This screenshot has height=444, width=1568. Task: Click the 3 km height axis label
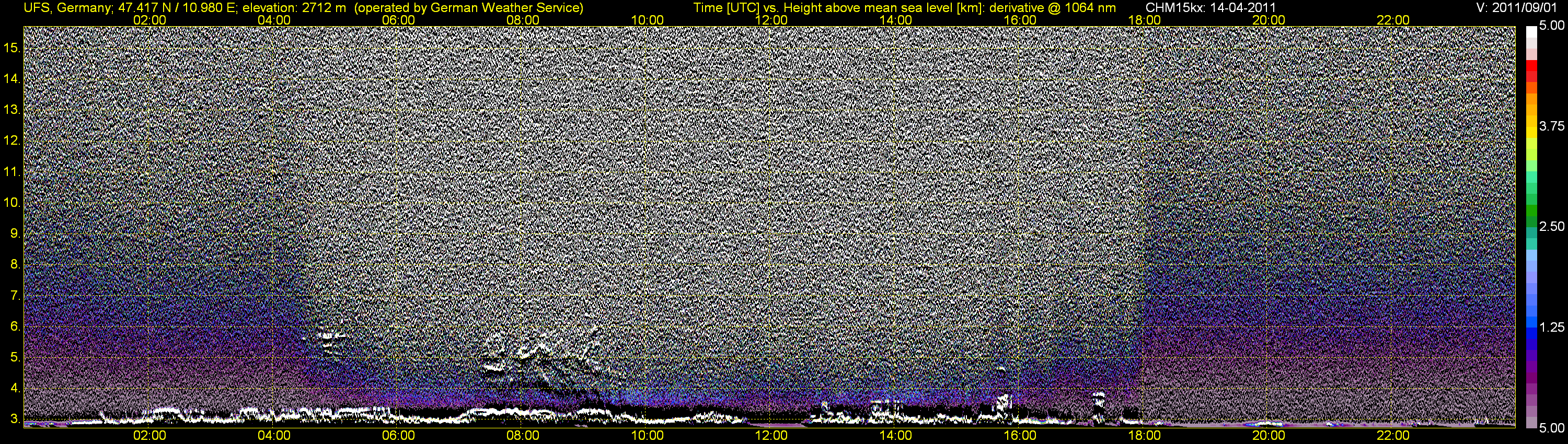pos(15,419)
